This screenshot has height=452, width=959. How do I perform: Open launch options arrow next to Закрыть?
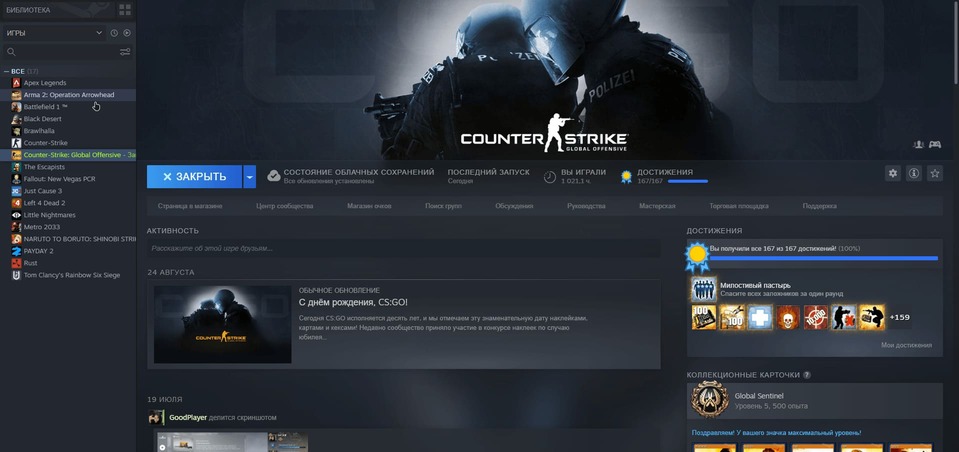pos(250,177)
